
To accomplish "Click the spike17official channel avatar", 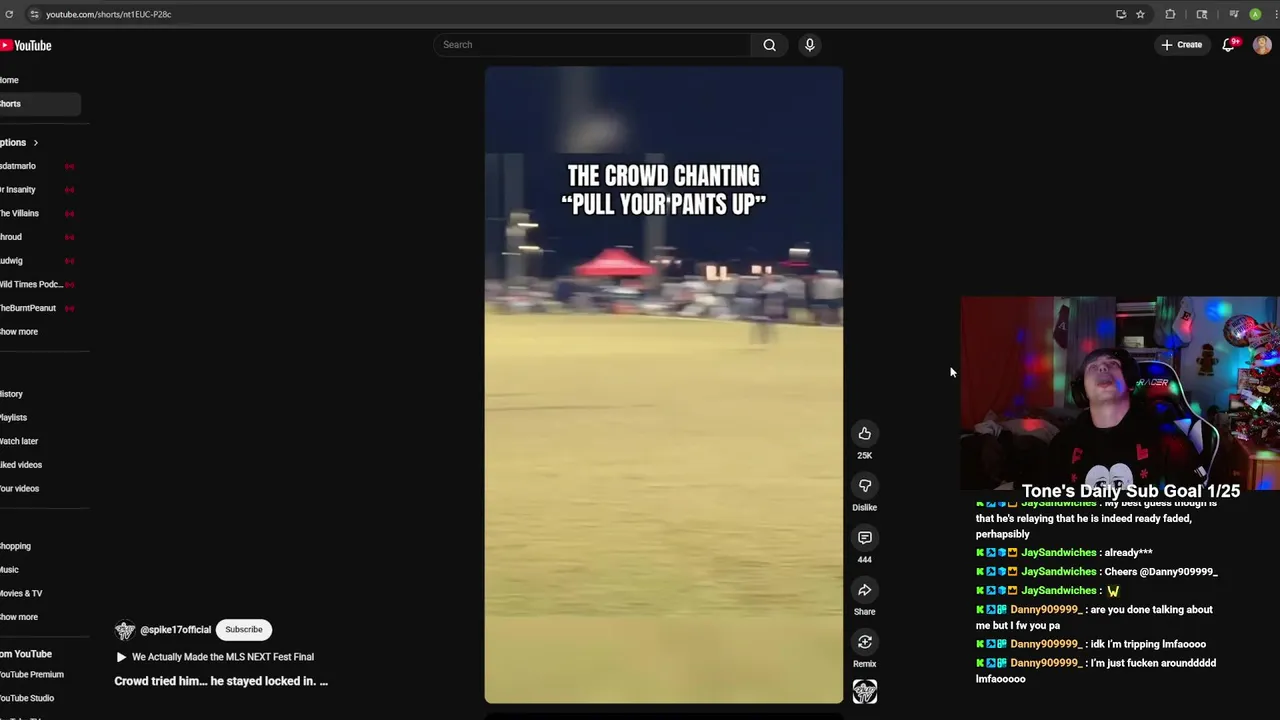I will point(125,630).
